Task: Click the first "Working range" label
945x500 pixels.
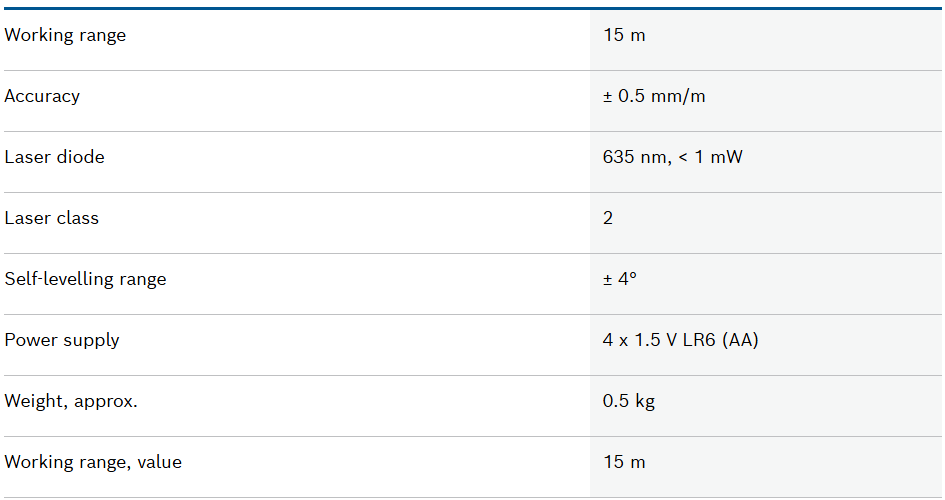Action: (65, 35)
